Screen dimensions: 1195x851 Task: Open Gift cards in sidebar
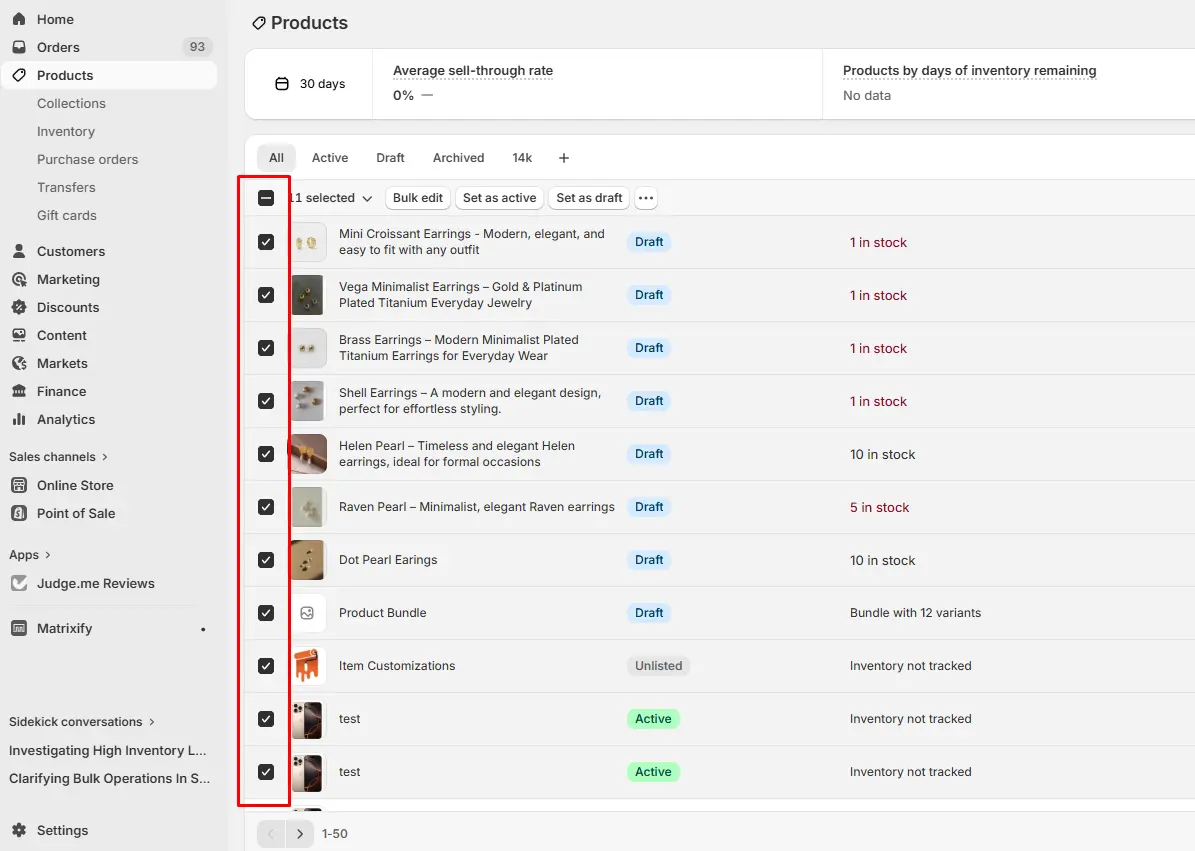[67, 216]
